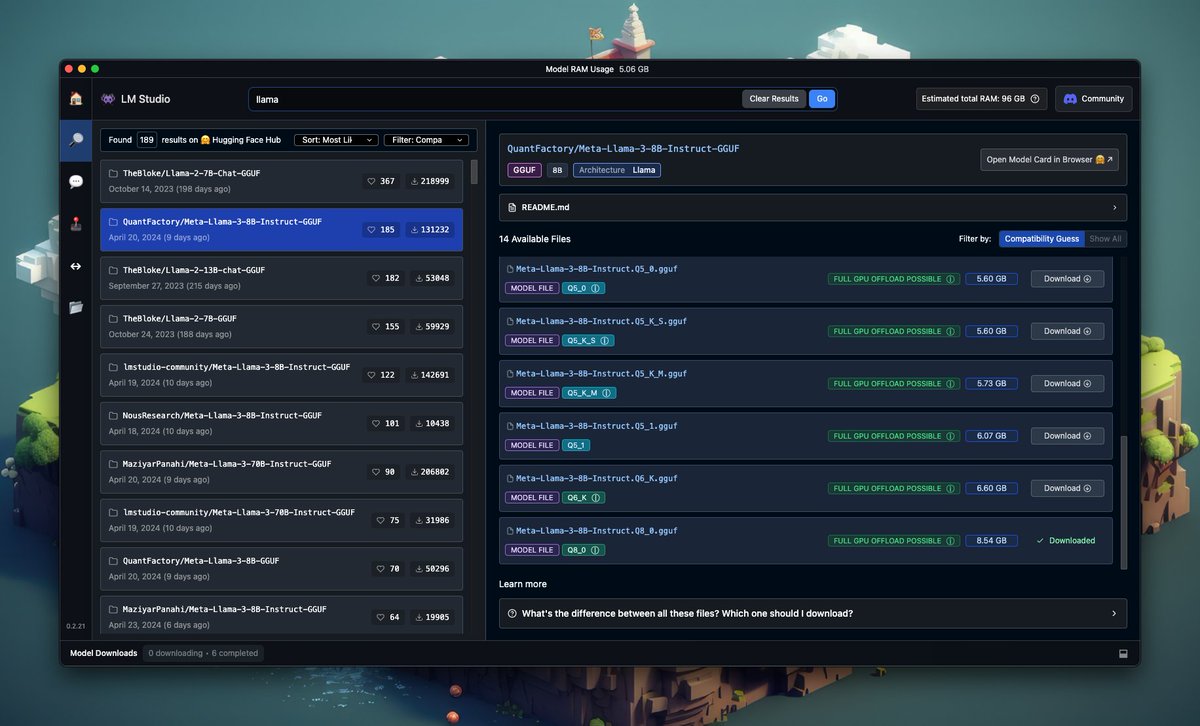Click the llama search input field
Screen dimensions: 1200x726
495,99
